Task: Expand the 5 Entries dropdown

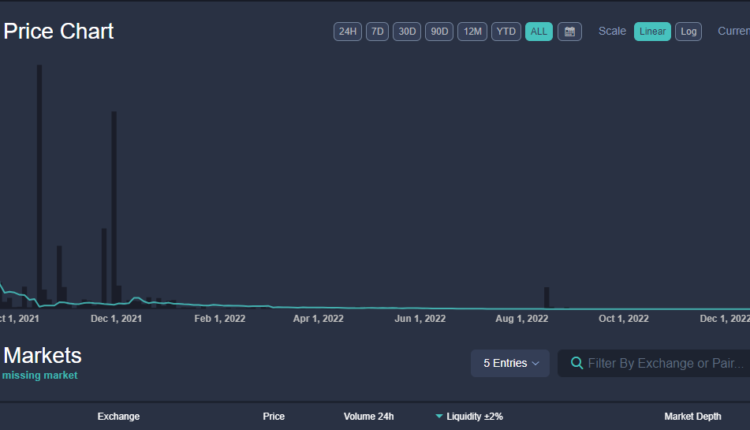Action: point(510,363)
